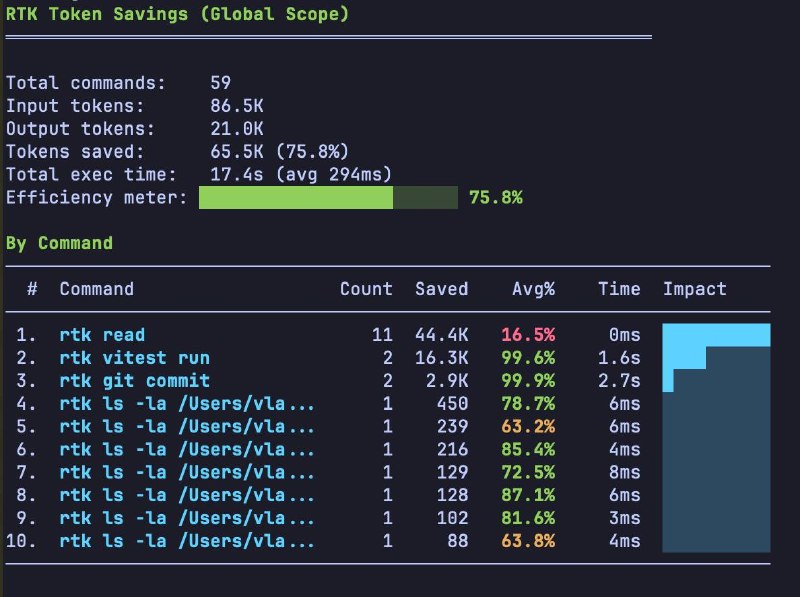Image resolution: width=800 pixels, height=597 pixels.
Task: Select row 4 rtk ls -la command
Action: coord(187,404)
